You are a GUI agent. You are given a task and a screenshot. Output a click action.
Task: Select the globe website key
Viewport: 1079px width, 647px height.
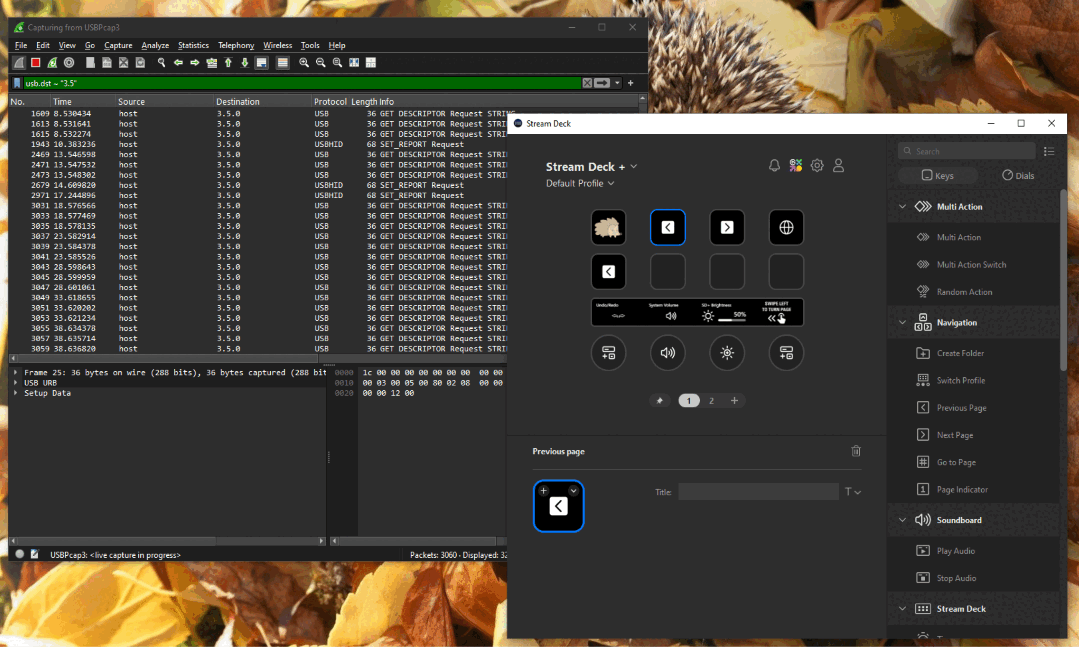(x=786, y=228)
